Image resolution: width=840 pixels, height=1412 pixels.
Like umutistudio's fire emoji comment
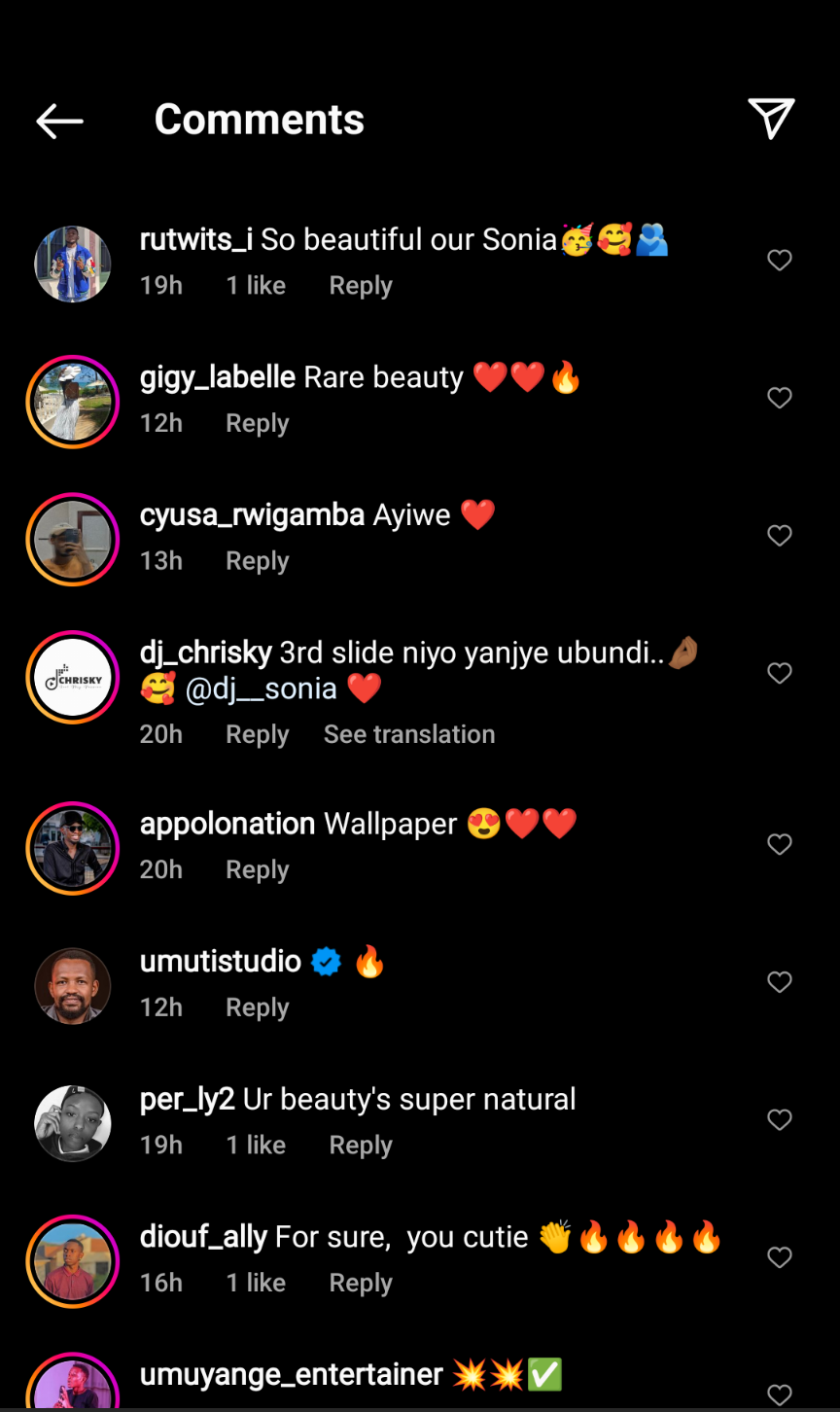pos(780,982)
